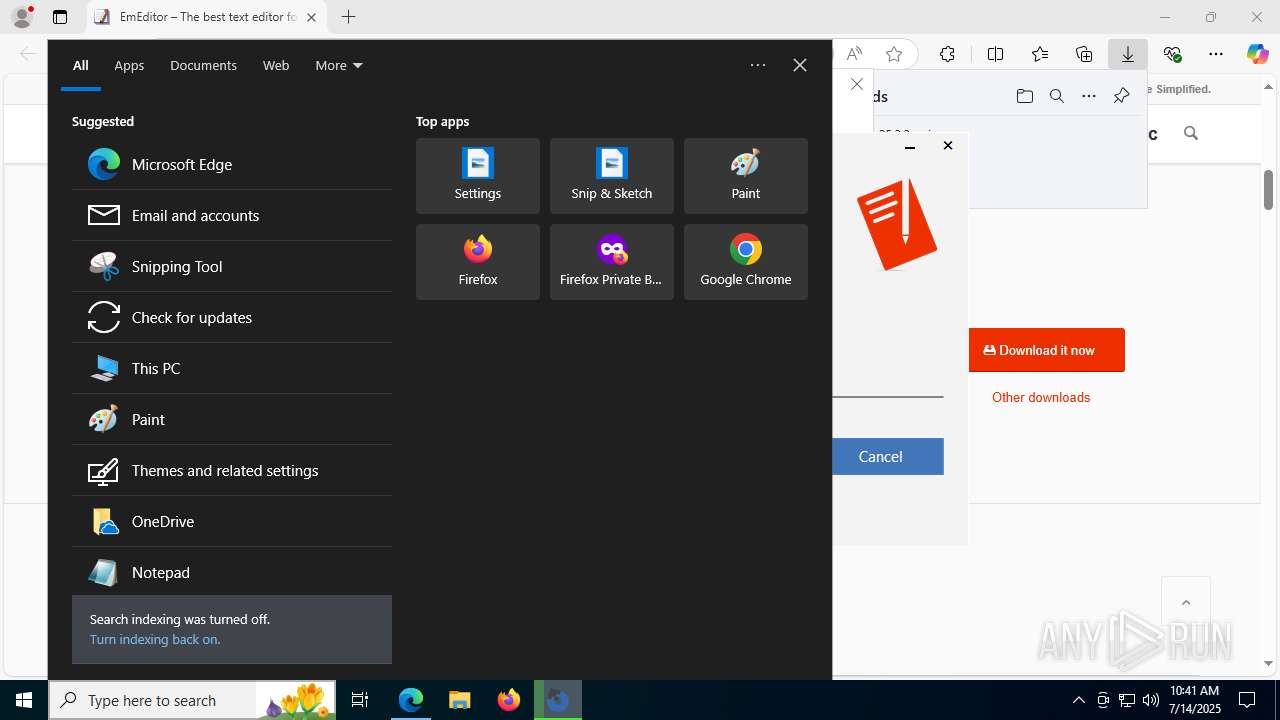This screenshot has height=720, width=1280.
Task: Open This PC from suggested list
Action: [231, 368]
